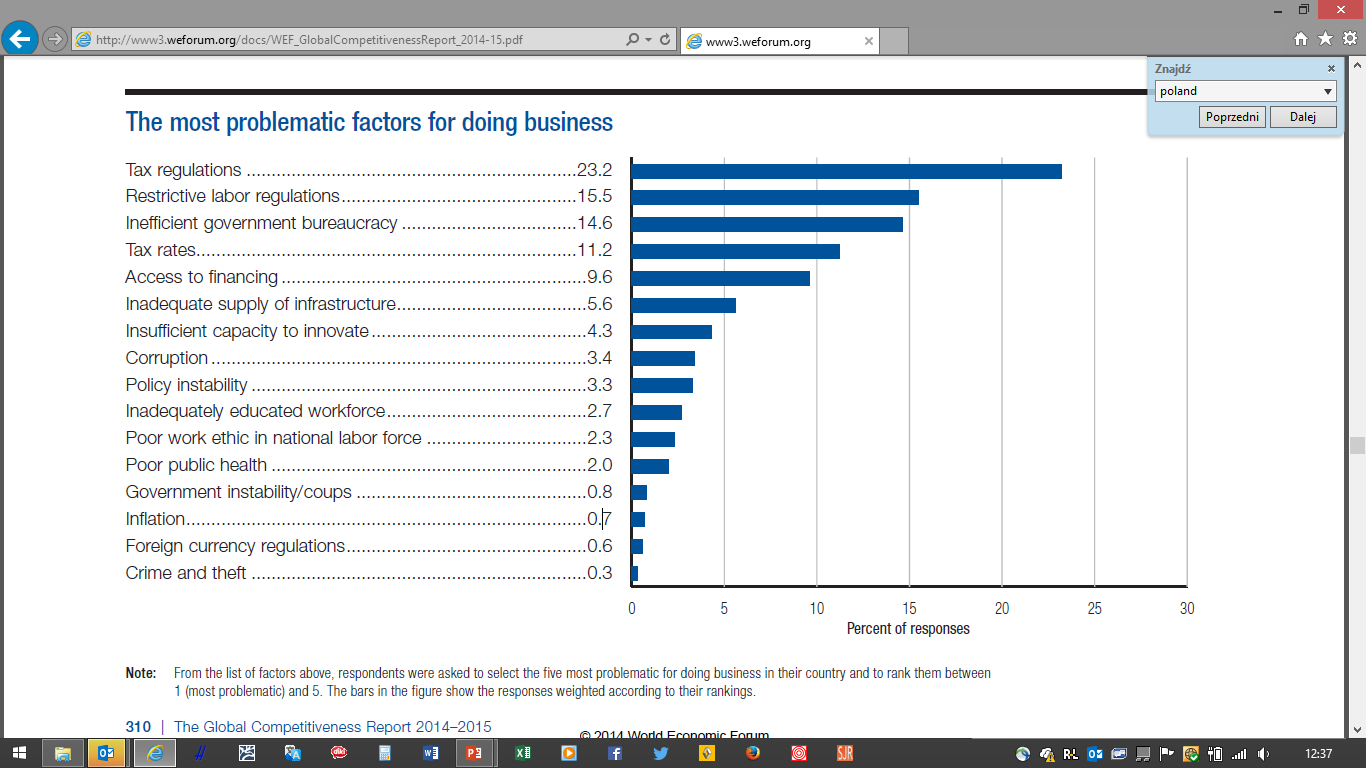Open the diki dictionary taskbar icon
The height and width of the screenshot is (768, 1366).
339,753
